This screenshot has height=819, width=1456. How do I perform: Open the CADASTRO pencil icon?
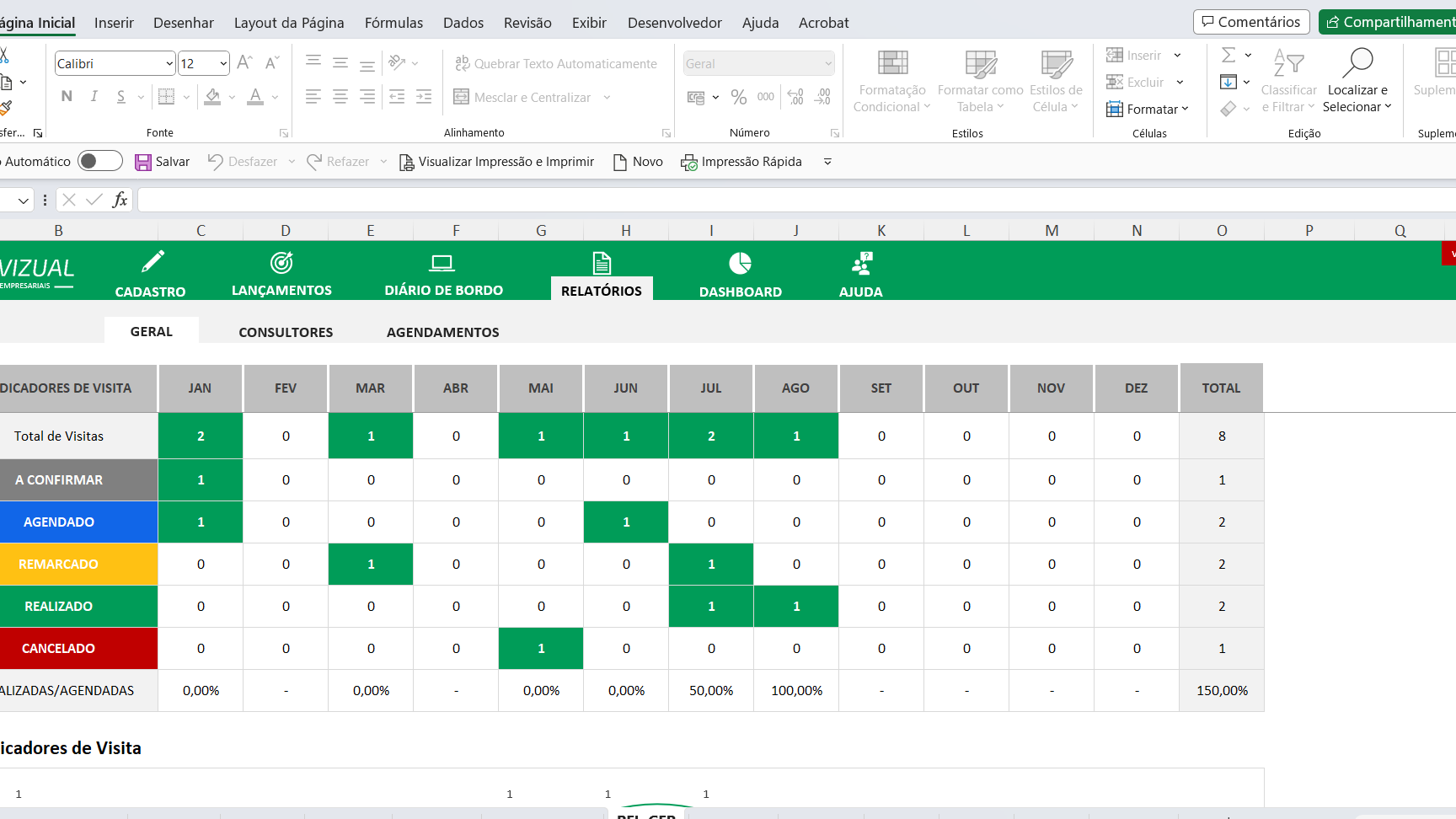click(x=153, y=262)
